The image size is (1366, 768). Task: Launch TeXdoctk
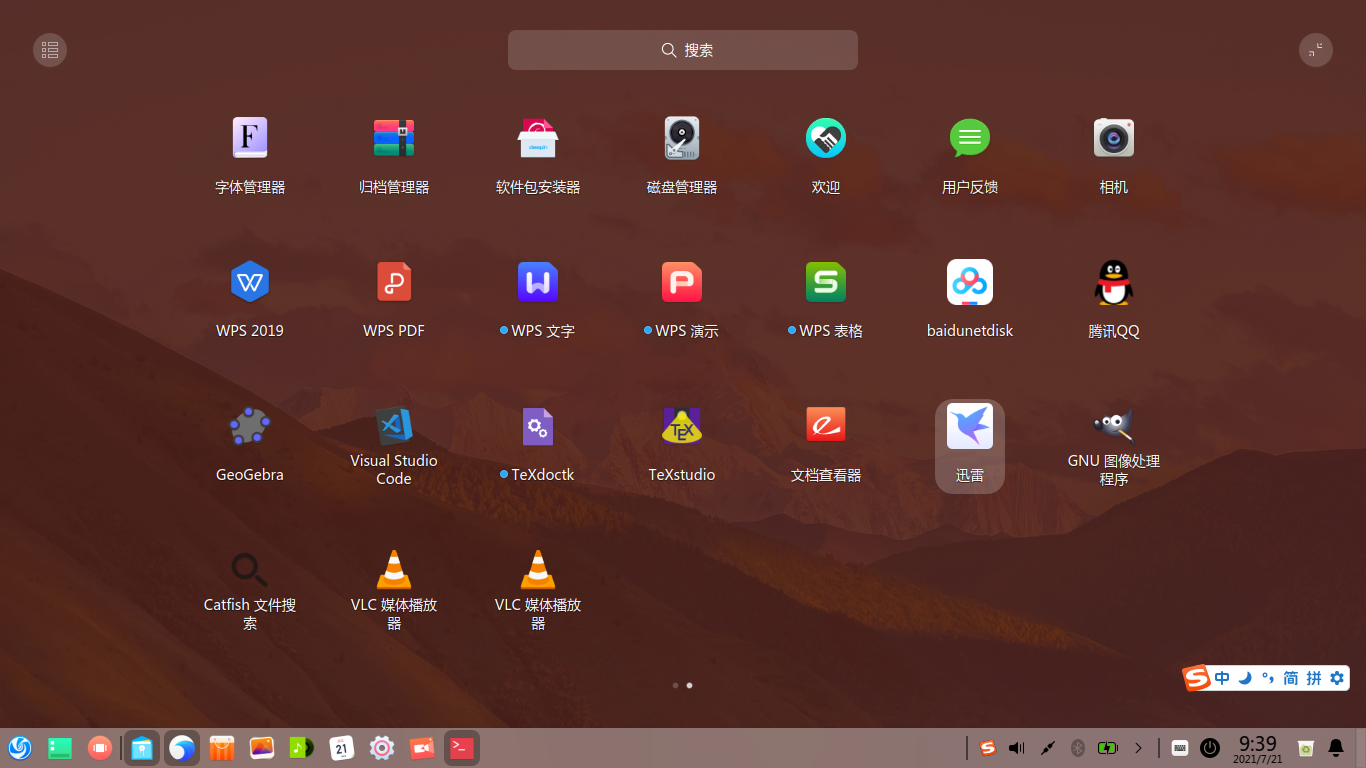538,426
